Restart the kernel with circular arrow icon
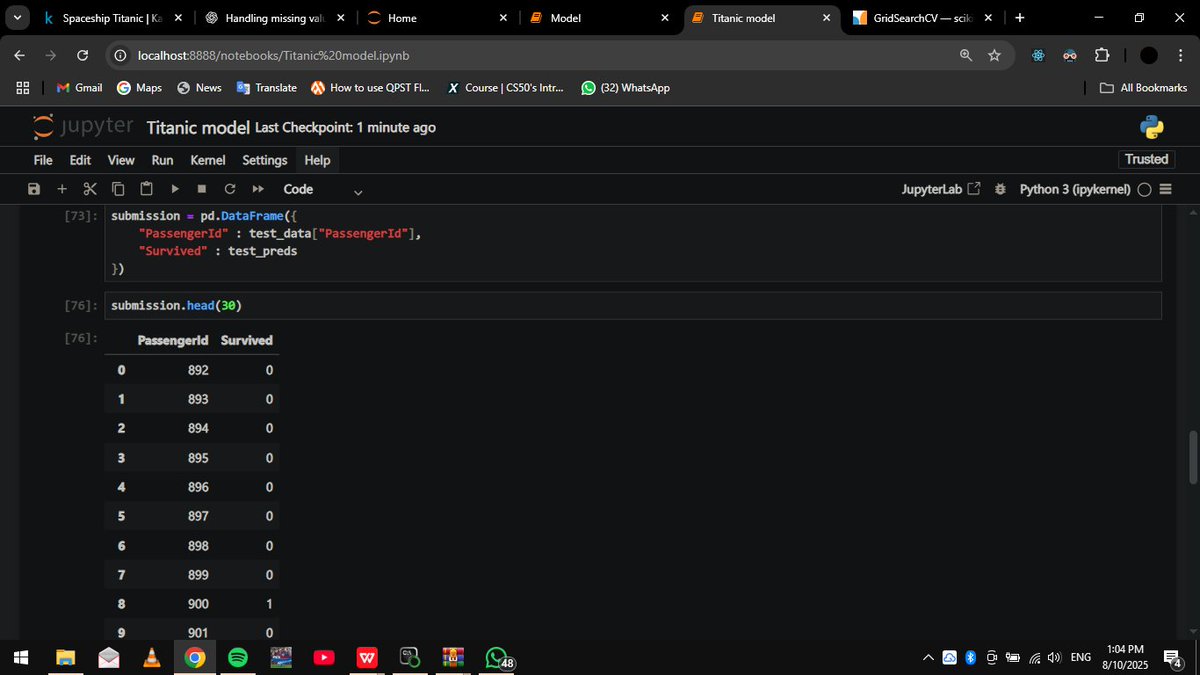 click(230, 189)
